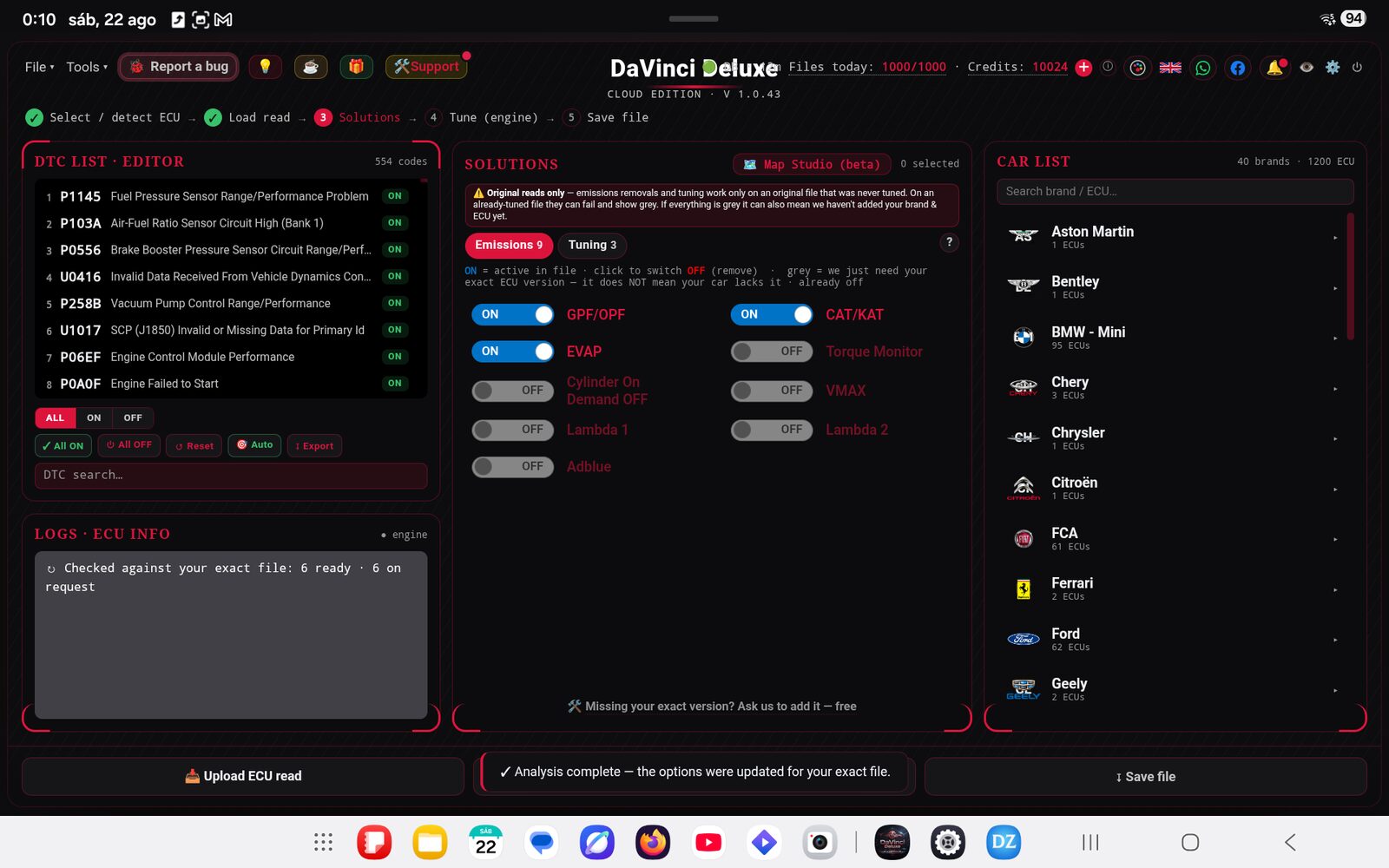
Task: Click the Ferrari brand logo
Action: click(1024, 589)
